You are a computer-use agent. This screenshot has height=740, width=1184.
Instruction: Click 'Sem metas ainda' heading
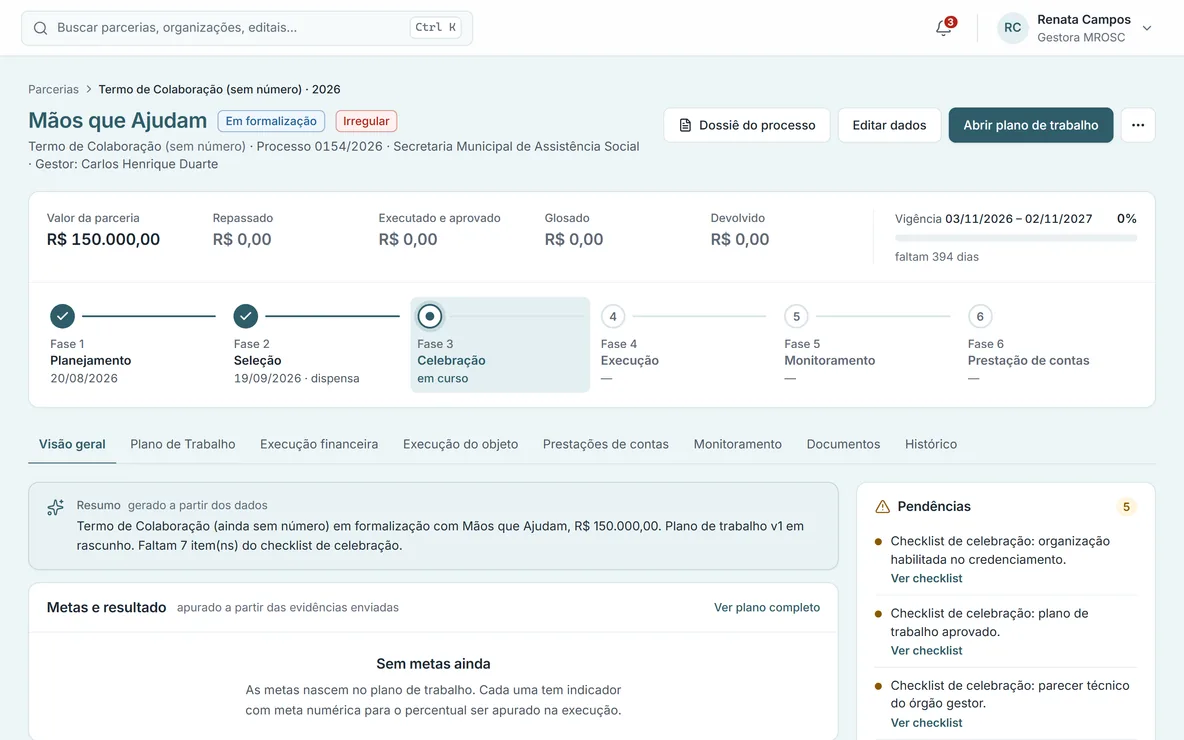pos(433,664)
